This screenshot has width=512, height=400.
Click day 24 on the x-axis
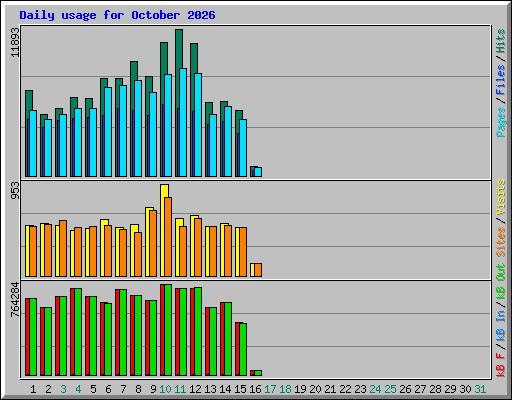[x=375, y=389]
